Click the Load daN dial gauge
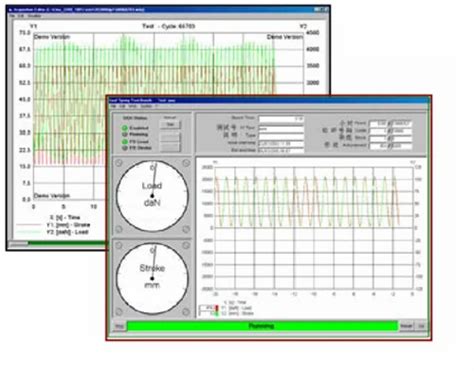This screenshot has height=371, width=474. 152,196
